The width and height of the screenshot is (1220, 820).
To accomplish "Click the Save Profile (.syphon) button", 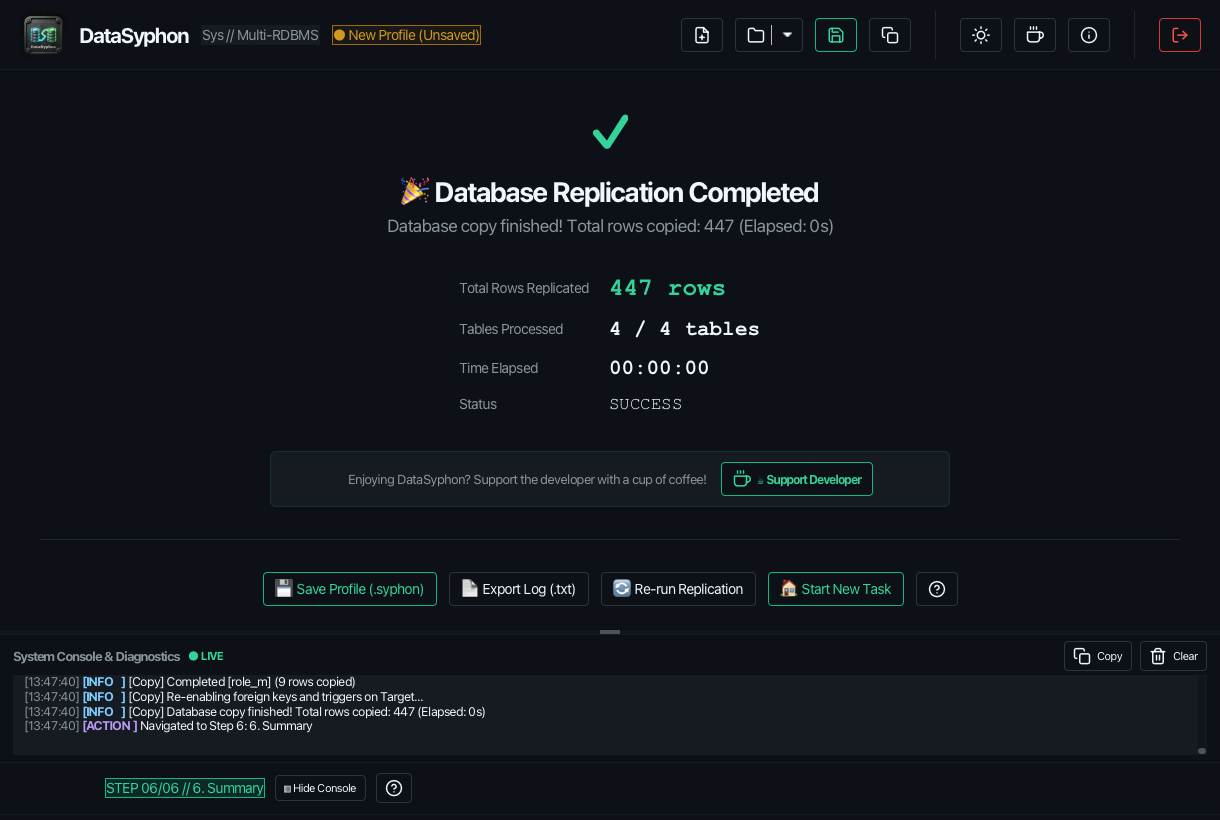I will coord(350,589).
